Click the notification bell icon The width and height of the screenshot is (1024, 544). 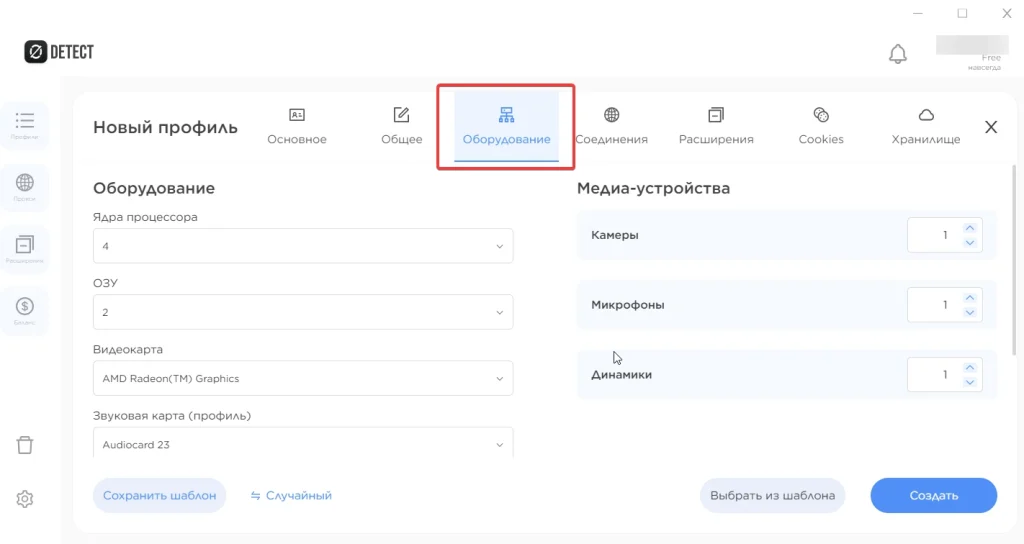[x=898, y=54]
